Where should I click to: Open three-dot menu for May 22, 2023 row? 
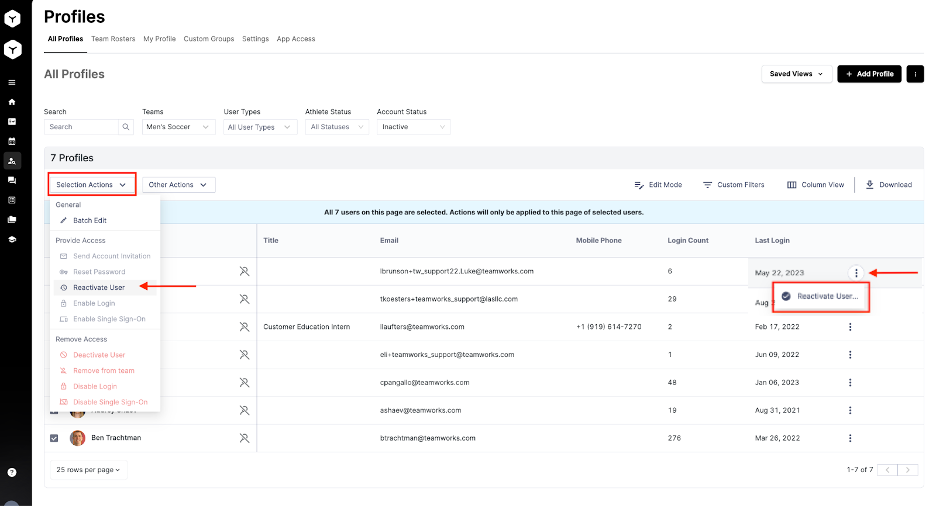tap(855, 272)
